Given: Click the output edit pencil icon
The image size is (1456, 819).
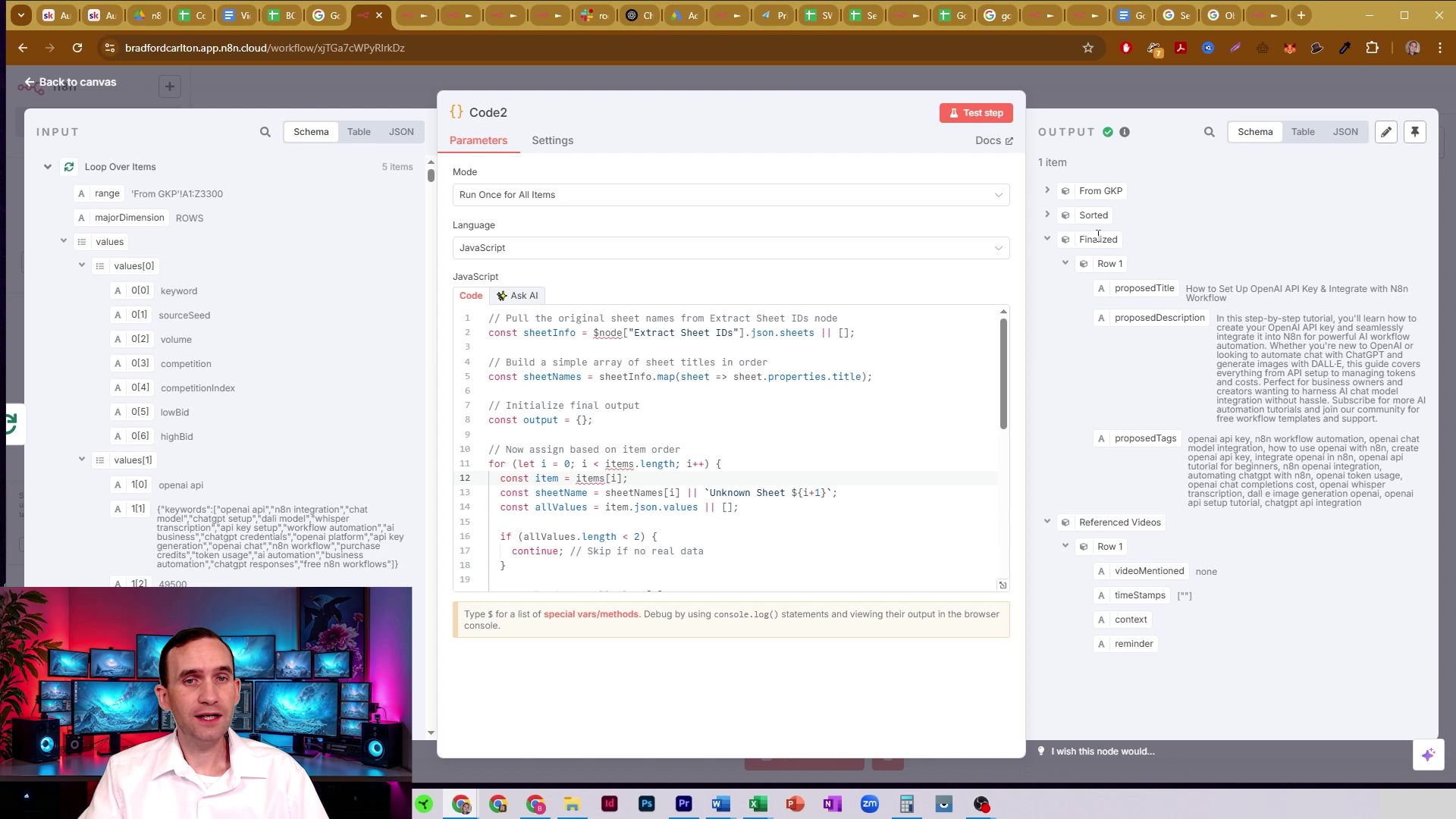Looking at the screenshot, I should pos(1385,132).
